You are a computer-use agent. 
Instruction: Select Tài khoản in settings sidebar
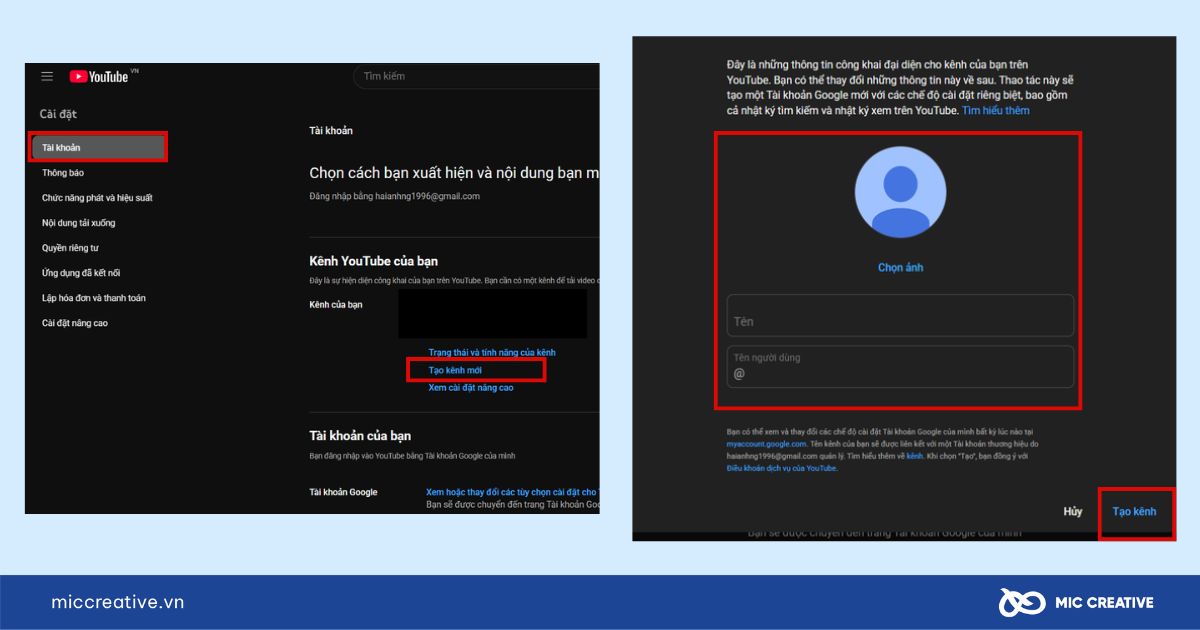click(x=98, y=147)
